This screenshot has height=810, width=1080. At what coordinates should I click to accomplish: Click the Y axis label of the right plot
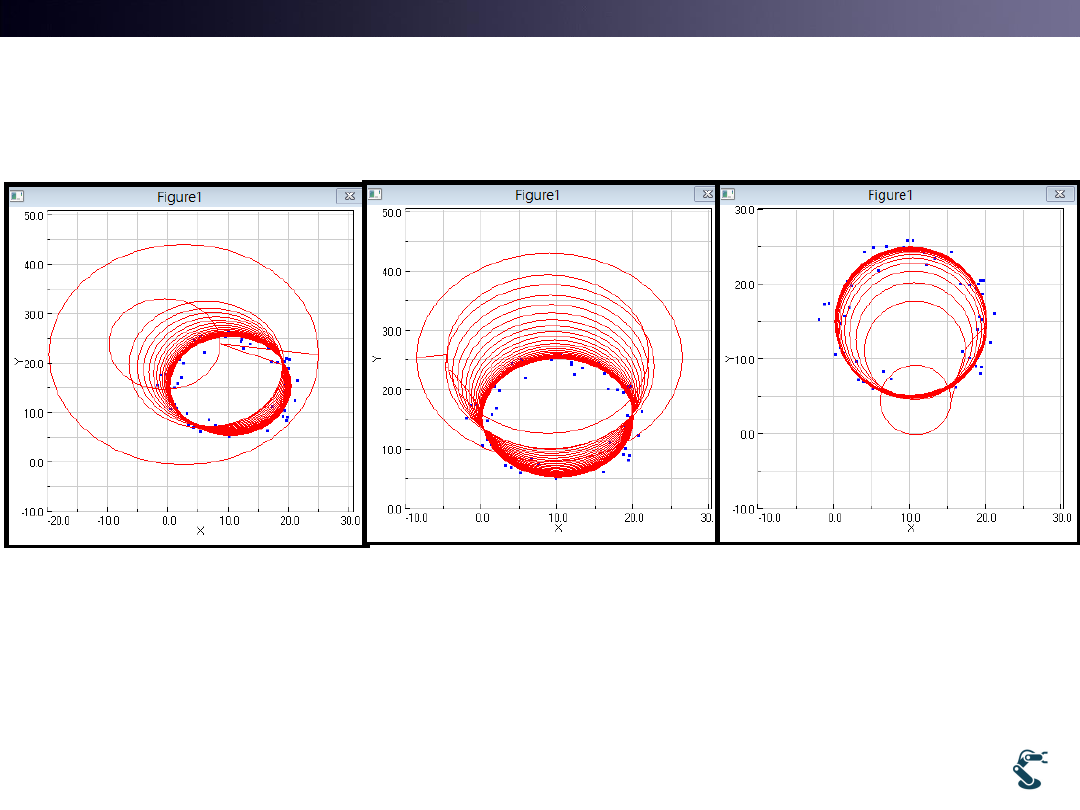(x=729, y=358)
